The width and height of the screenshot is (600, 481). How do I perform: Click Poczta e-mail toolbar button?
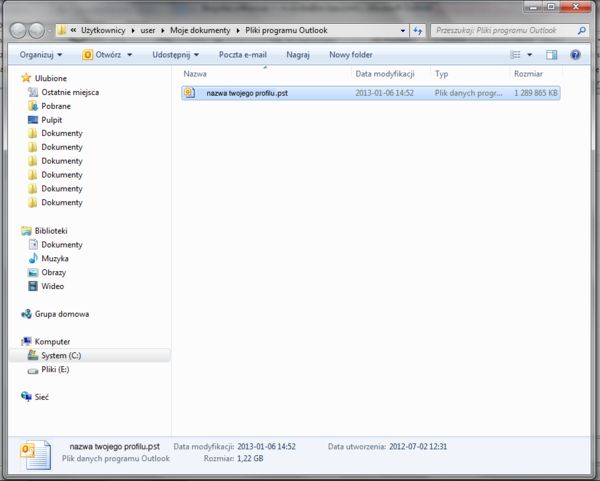point(243,55)
